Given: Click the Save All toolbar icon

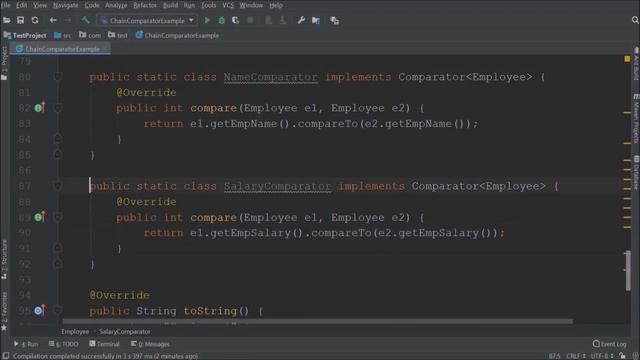Looking at the screenshot, I should tap(20, 20).
